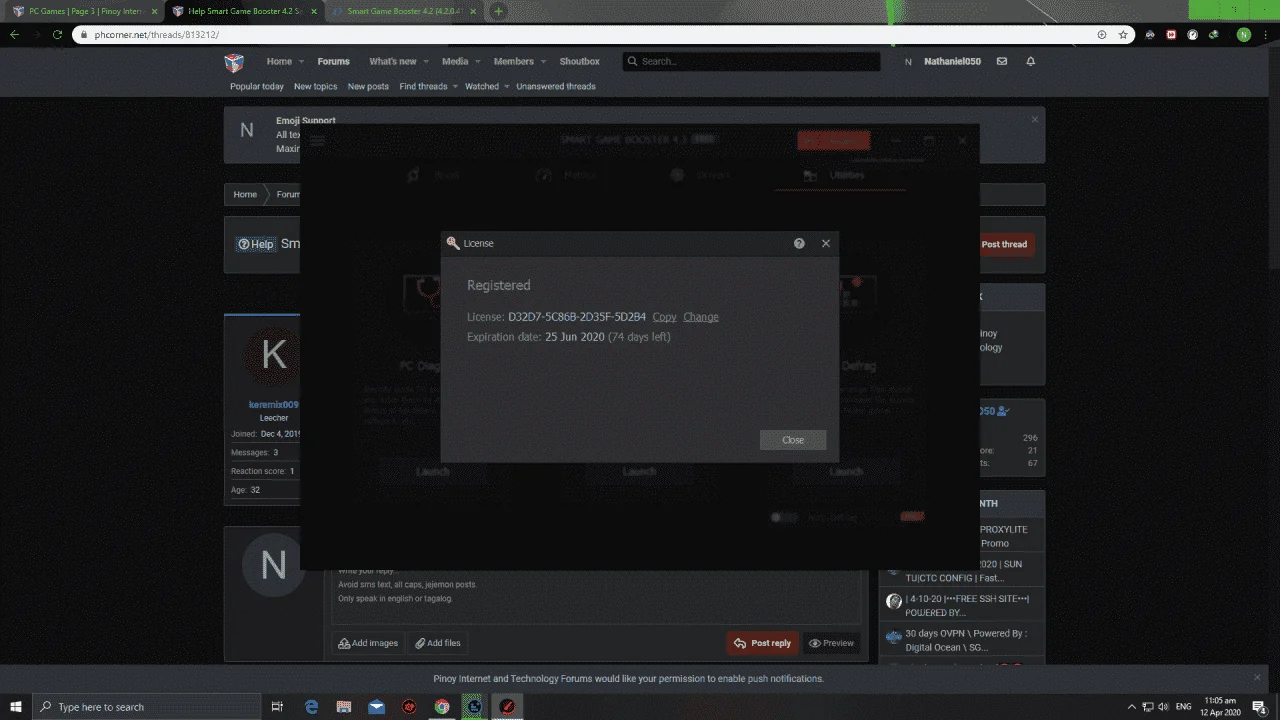Open the conversations envelope icon

coord(1002,62)
